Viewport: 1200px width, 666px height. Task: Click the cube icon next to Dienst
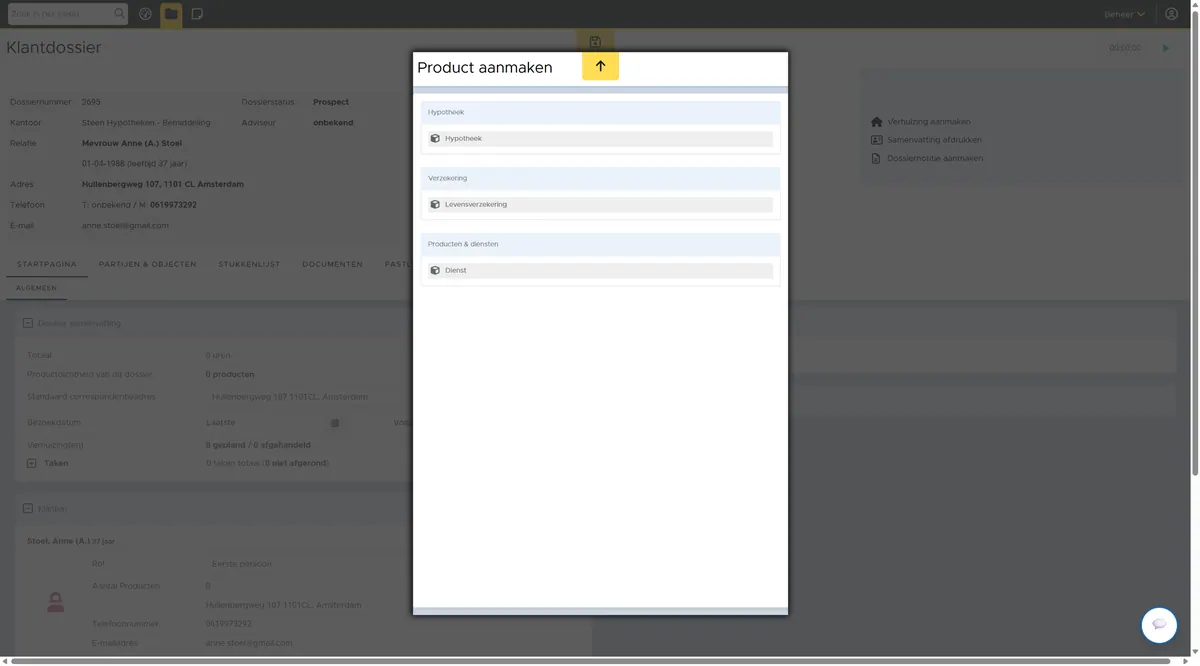435,271
